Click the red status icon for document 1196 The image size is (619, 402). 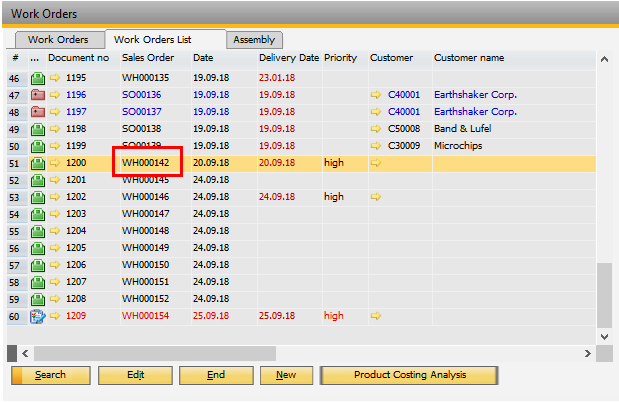[x=38, y=95]
